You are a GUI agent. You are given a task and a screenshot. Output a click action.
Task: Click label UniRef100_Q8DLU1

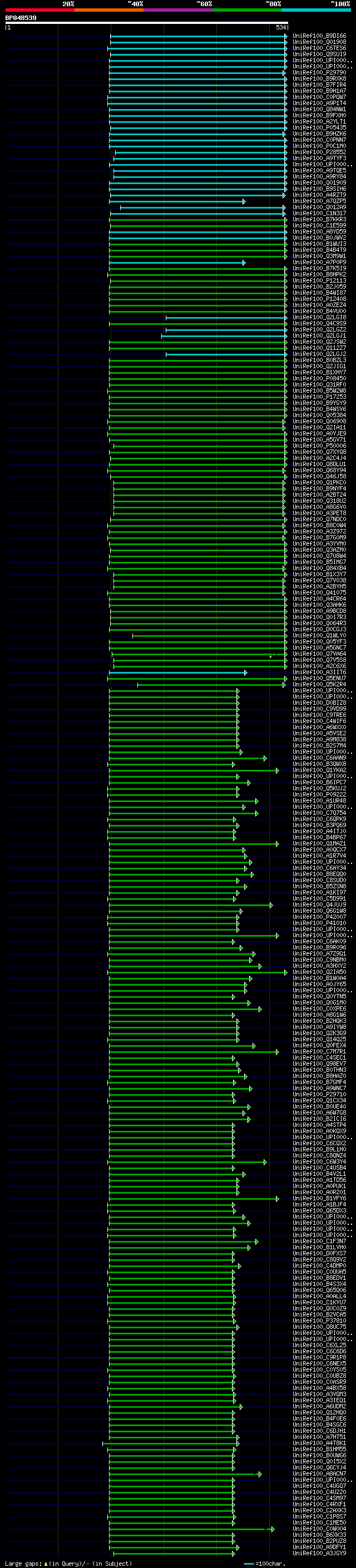coord(319,464)
